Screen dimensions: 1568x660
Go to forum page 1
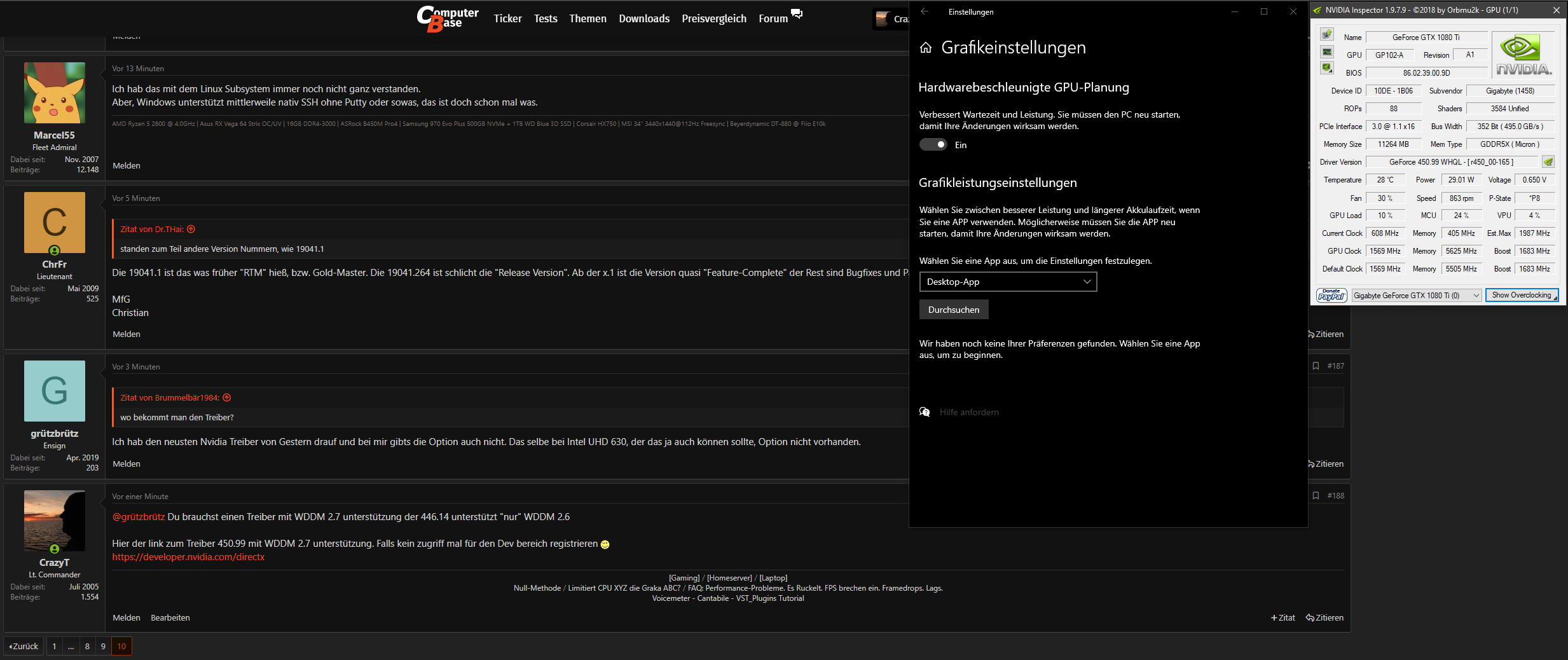pos(54,646)
